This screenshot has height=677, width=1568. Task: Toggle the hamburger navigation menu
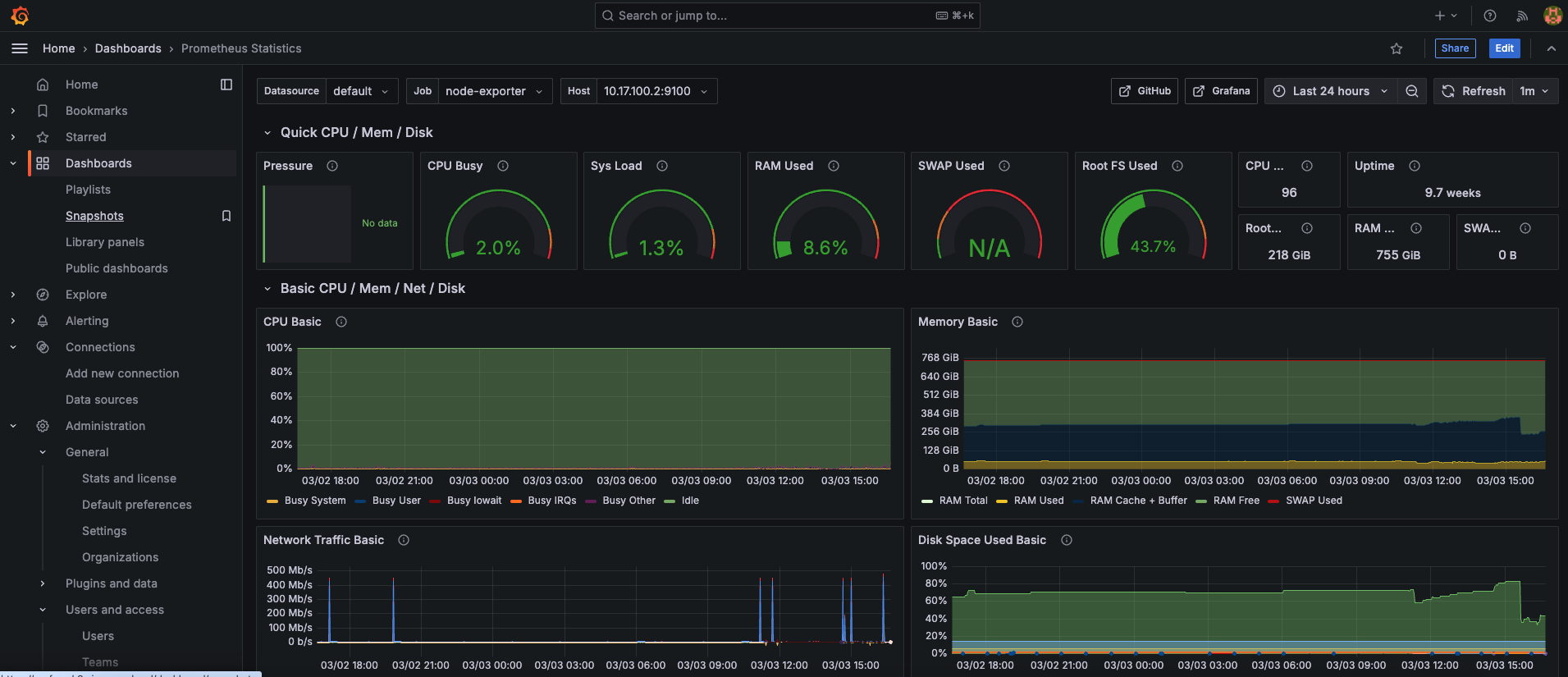tap(20, 48)
